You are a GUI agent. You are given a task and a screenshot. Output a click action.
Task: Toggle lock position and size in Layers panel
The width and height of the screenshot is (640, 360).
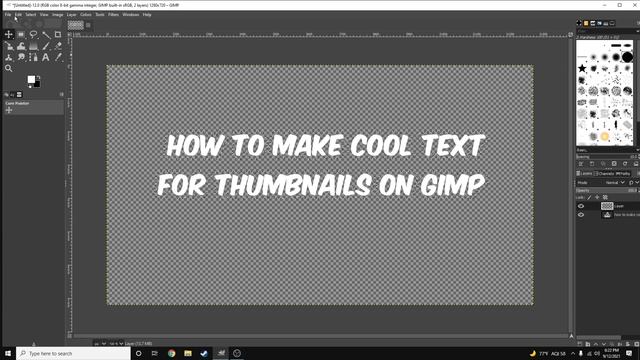click(597, 198)
